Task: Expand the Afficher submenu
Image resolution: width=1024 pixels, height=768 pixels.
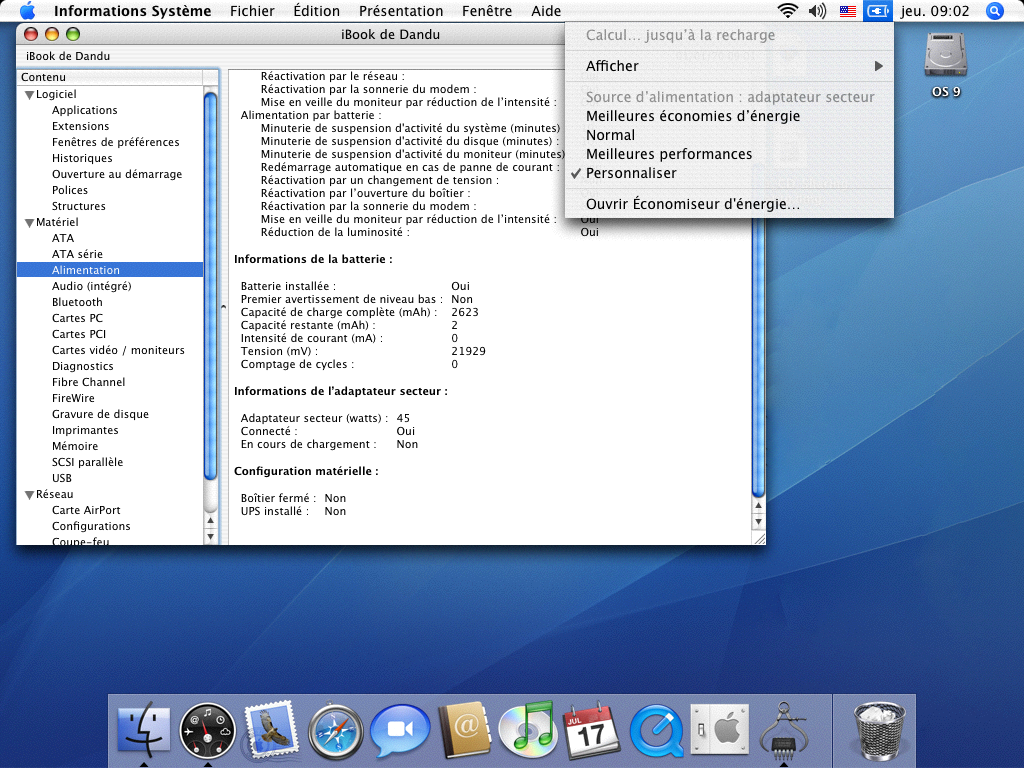Action: pyautogui.click(x=729, y=66)
